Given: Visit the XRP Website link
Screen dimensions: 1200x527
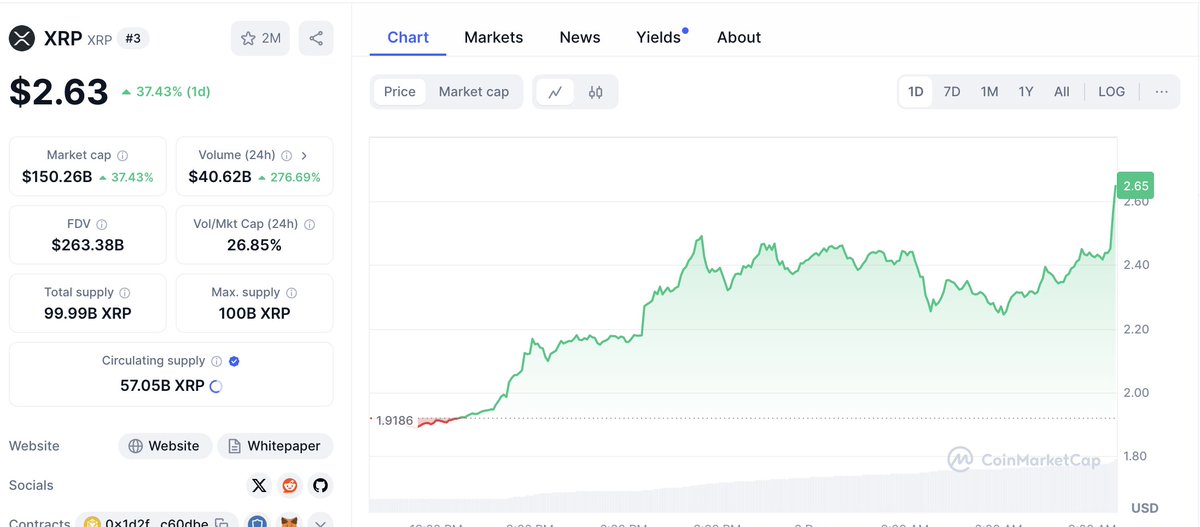Looking at the screenshot, I should [165, 446].
